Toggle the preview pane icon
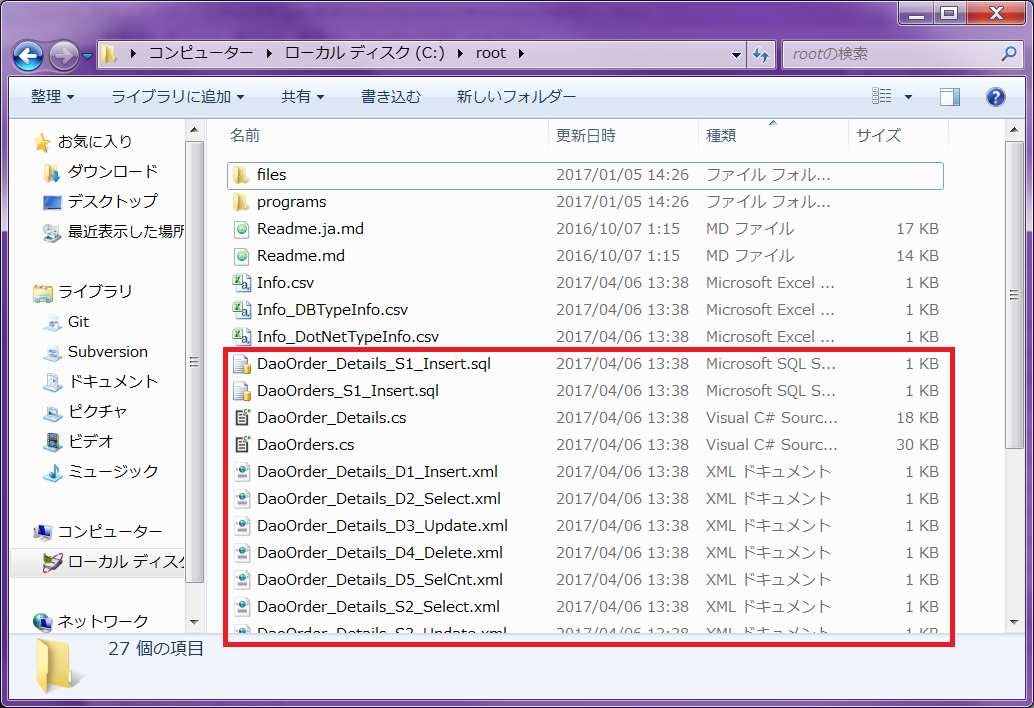The height and width of the screenshot is (708, 1034). click(x=949, y=97)
